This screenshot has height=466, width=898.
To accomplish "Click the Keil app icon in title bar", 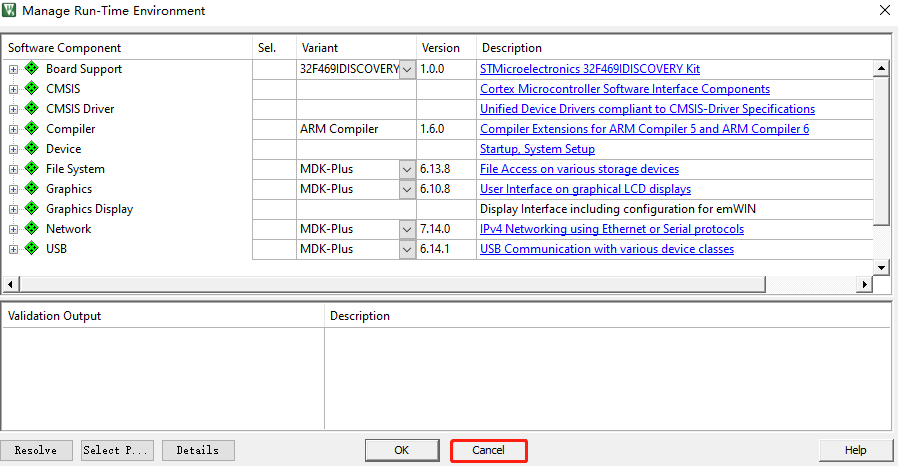I will point(9,10).
